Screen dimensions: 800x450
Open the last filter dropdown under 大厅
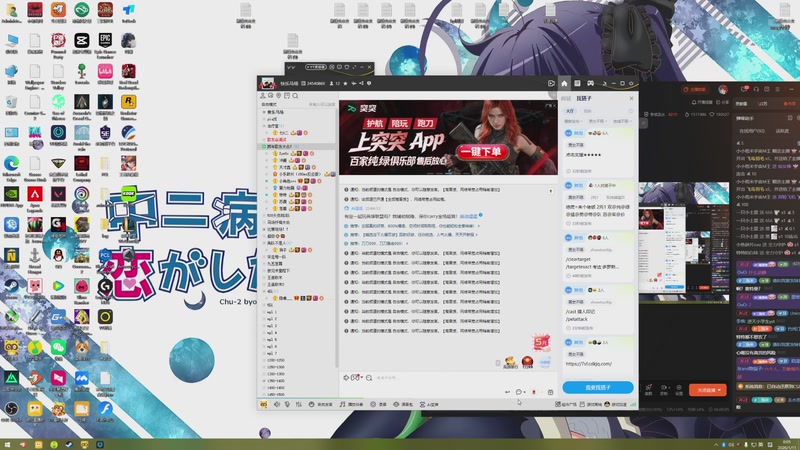click(621, 121)
